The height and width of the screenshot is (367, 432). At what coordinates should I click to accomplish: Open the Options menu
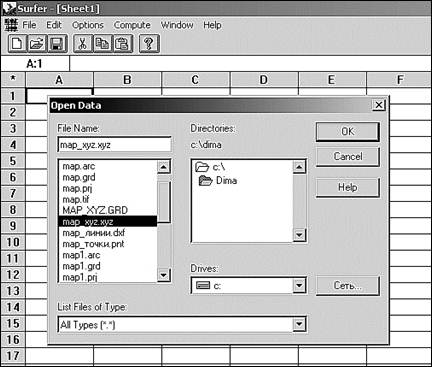tap(88, 25)
